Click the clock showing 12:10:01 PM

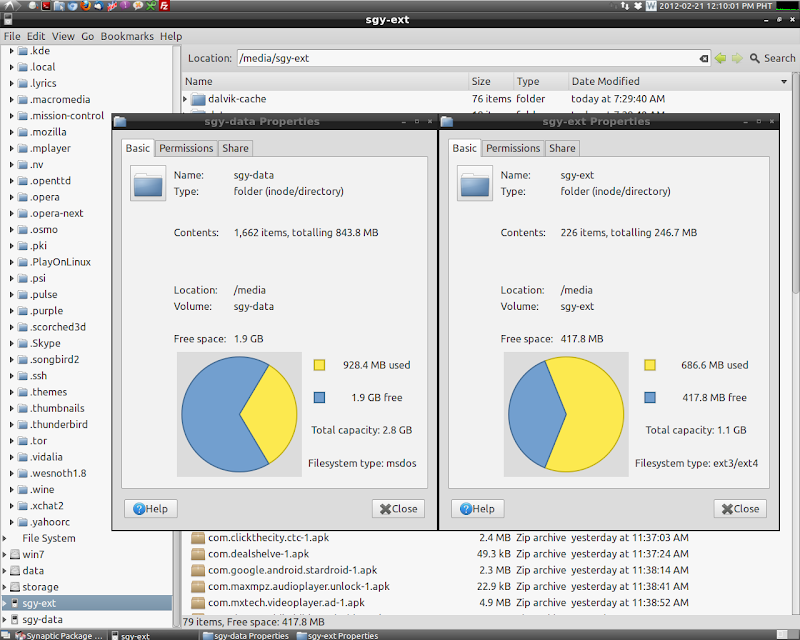715,6
